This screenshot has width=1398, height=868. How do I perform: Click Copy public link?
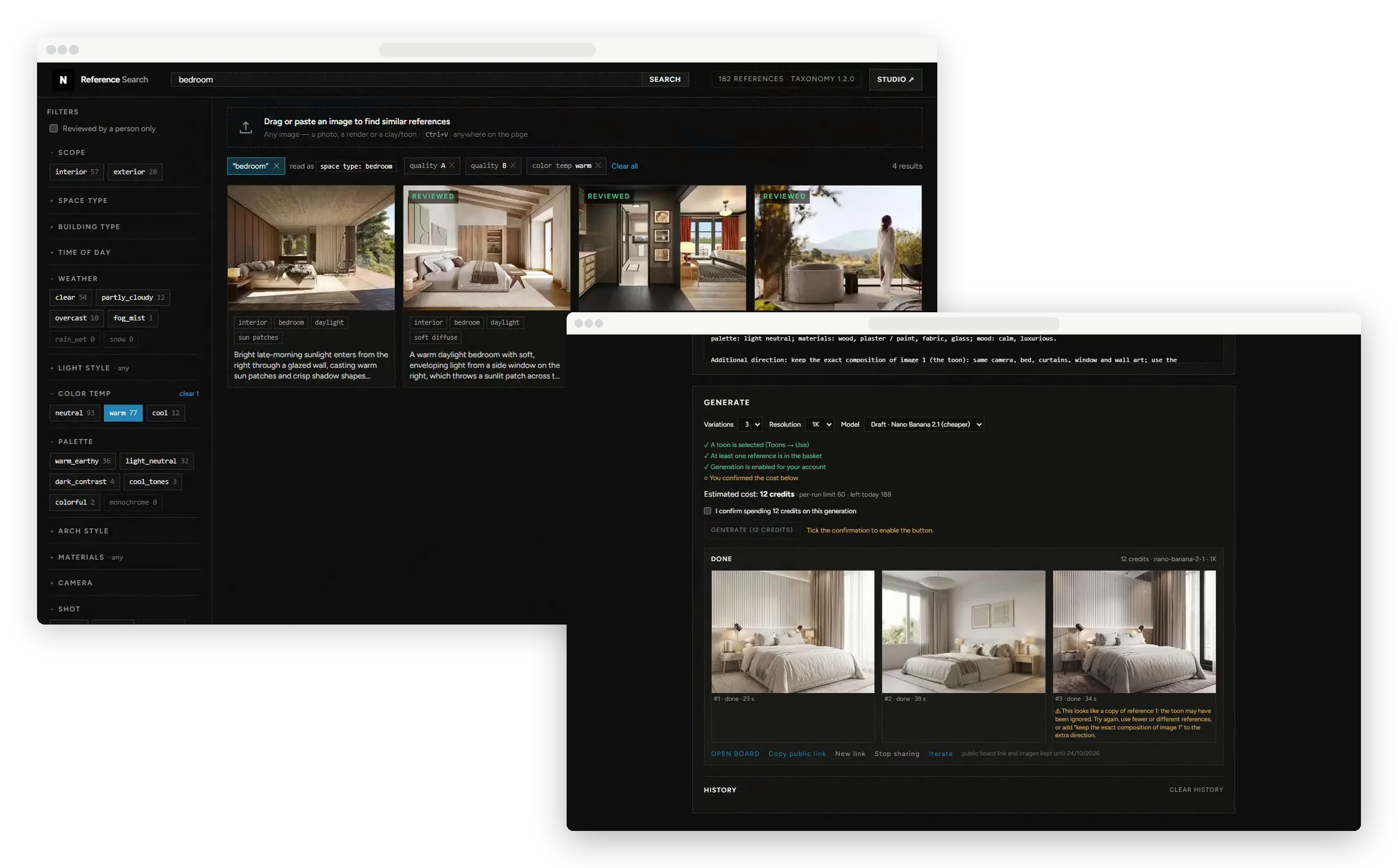796,754
